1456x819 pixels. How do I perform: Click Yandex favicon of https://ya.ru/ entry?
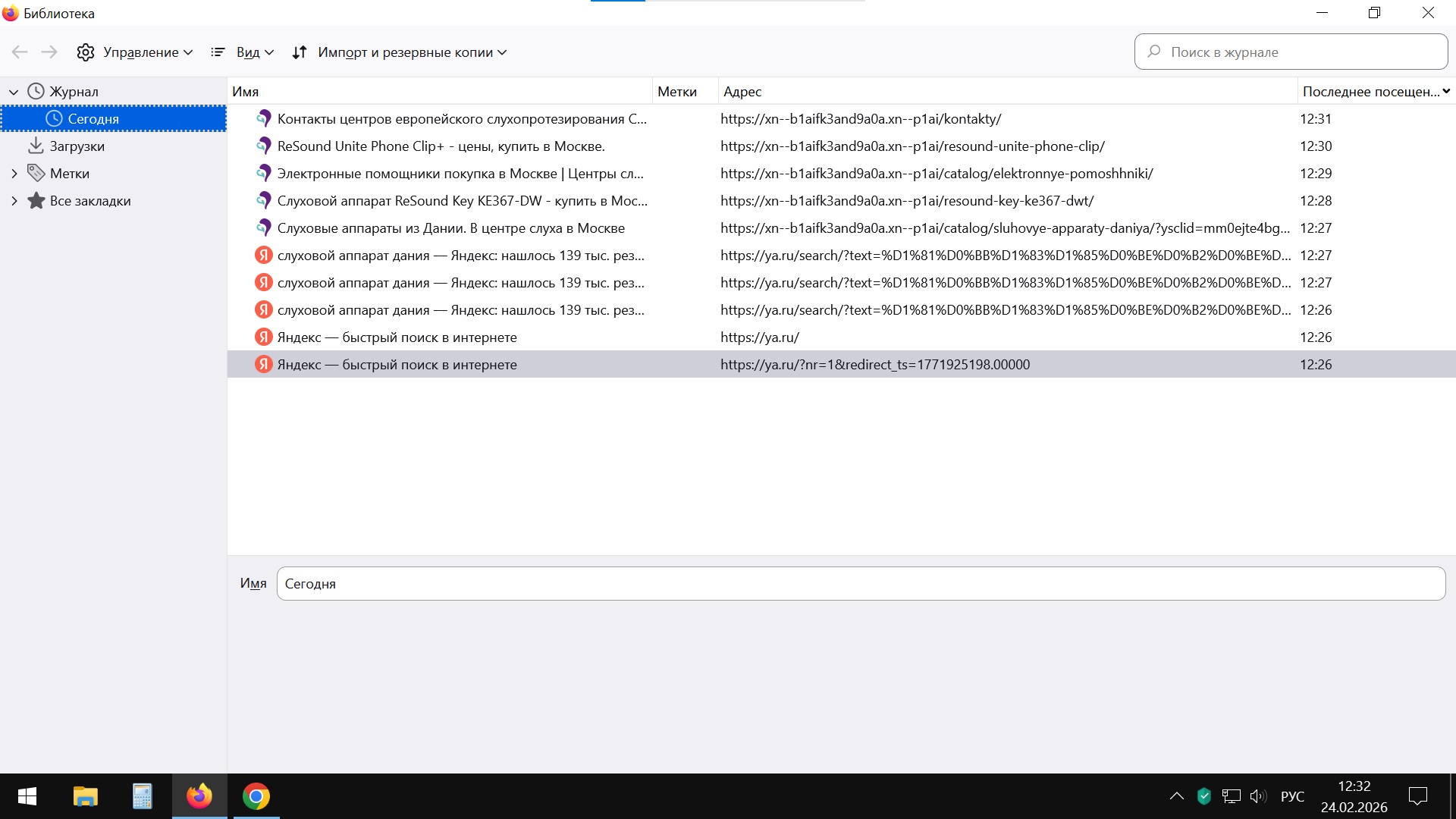pos(263,337)
